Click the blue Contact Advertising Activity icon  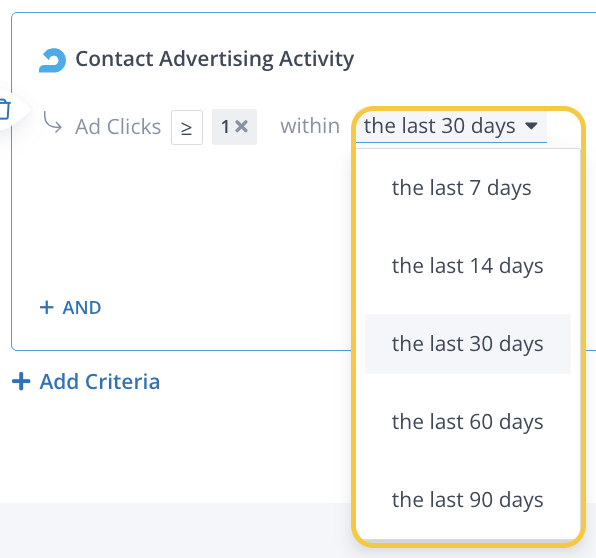pyautogui.click(x=52, y=60)
